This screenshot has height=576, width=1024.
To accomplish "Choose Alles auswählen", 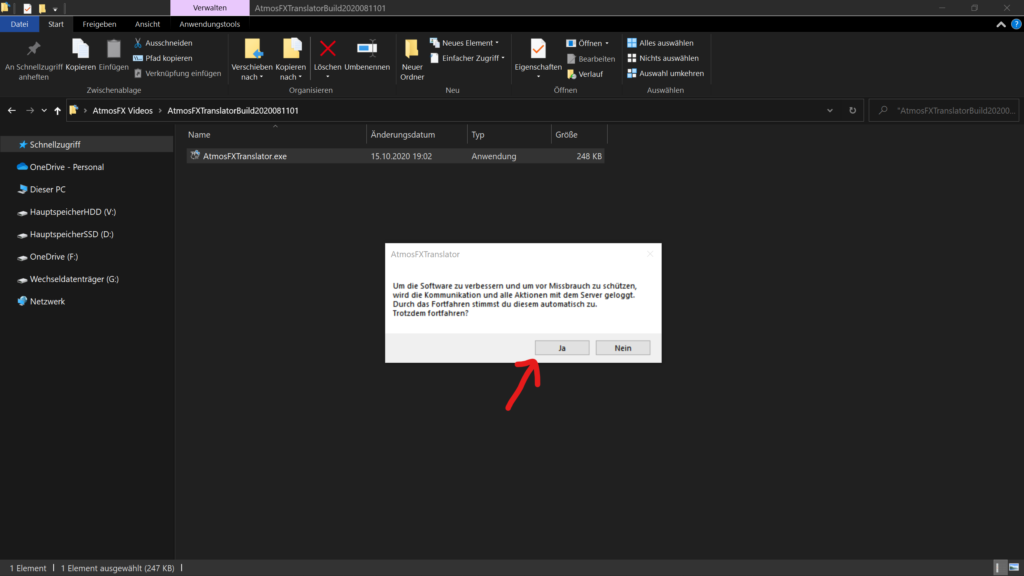I will pos(660,43).
